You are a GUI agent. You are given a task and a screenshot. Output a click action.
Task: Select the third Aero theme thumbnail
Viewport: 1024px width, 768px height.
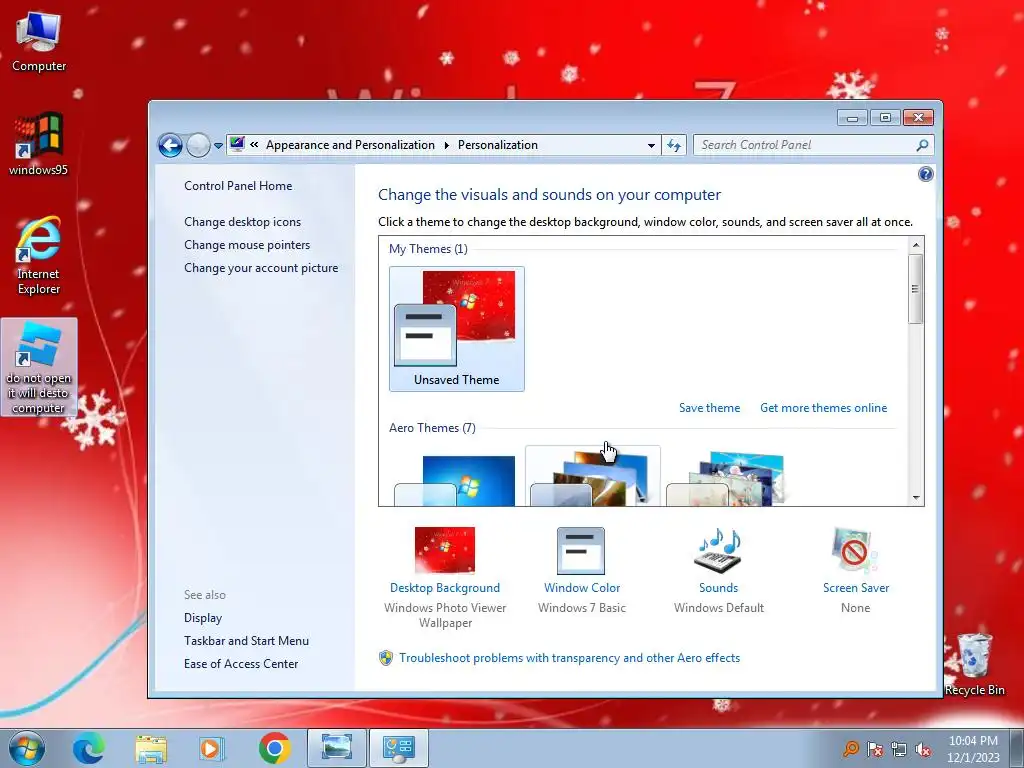click(x=728, y=477)
